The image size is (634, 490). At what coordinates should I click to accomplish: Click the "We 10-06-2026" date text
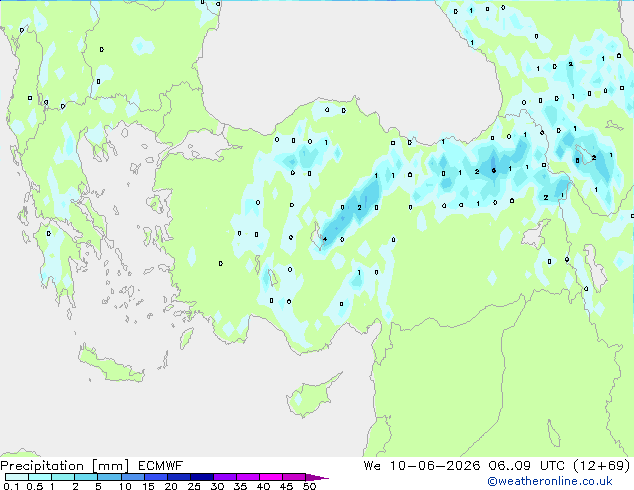tap(422, 466)
